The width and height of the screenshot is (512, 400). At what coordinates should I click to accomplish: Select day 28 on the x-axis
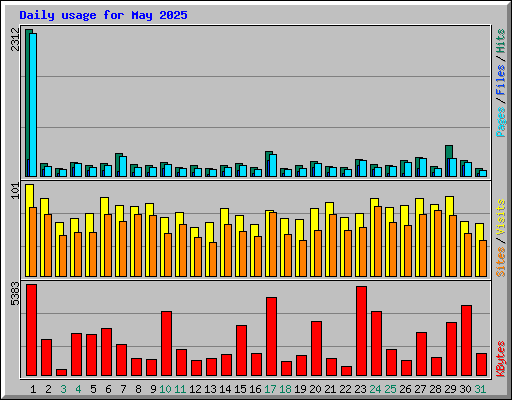click(x=435, y=389)
